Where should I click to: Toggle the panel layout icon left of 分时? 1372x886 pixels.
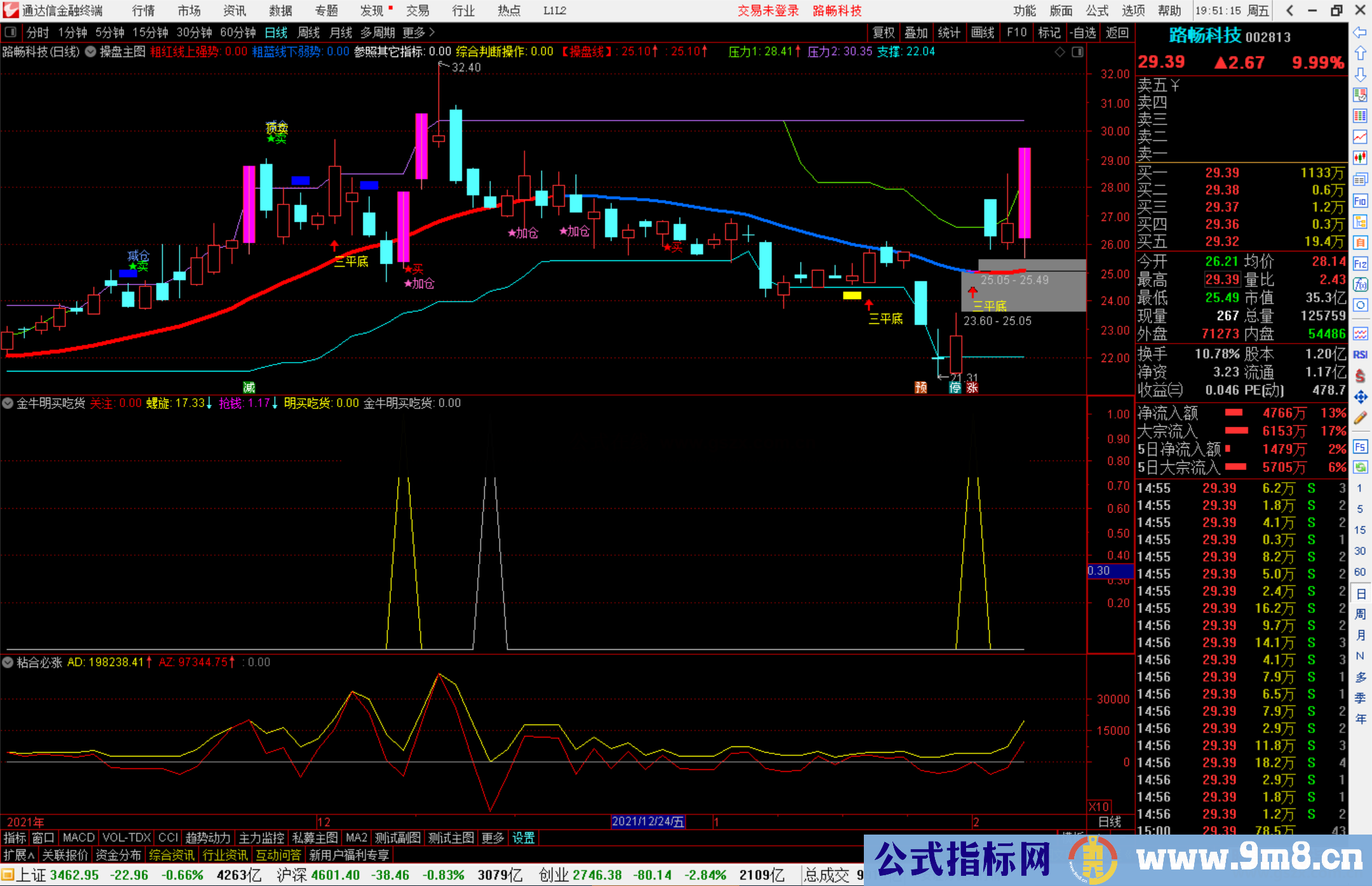[11, 32]
